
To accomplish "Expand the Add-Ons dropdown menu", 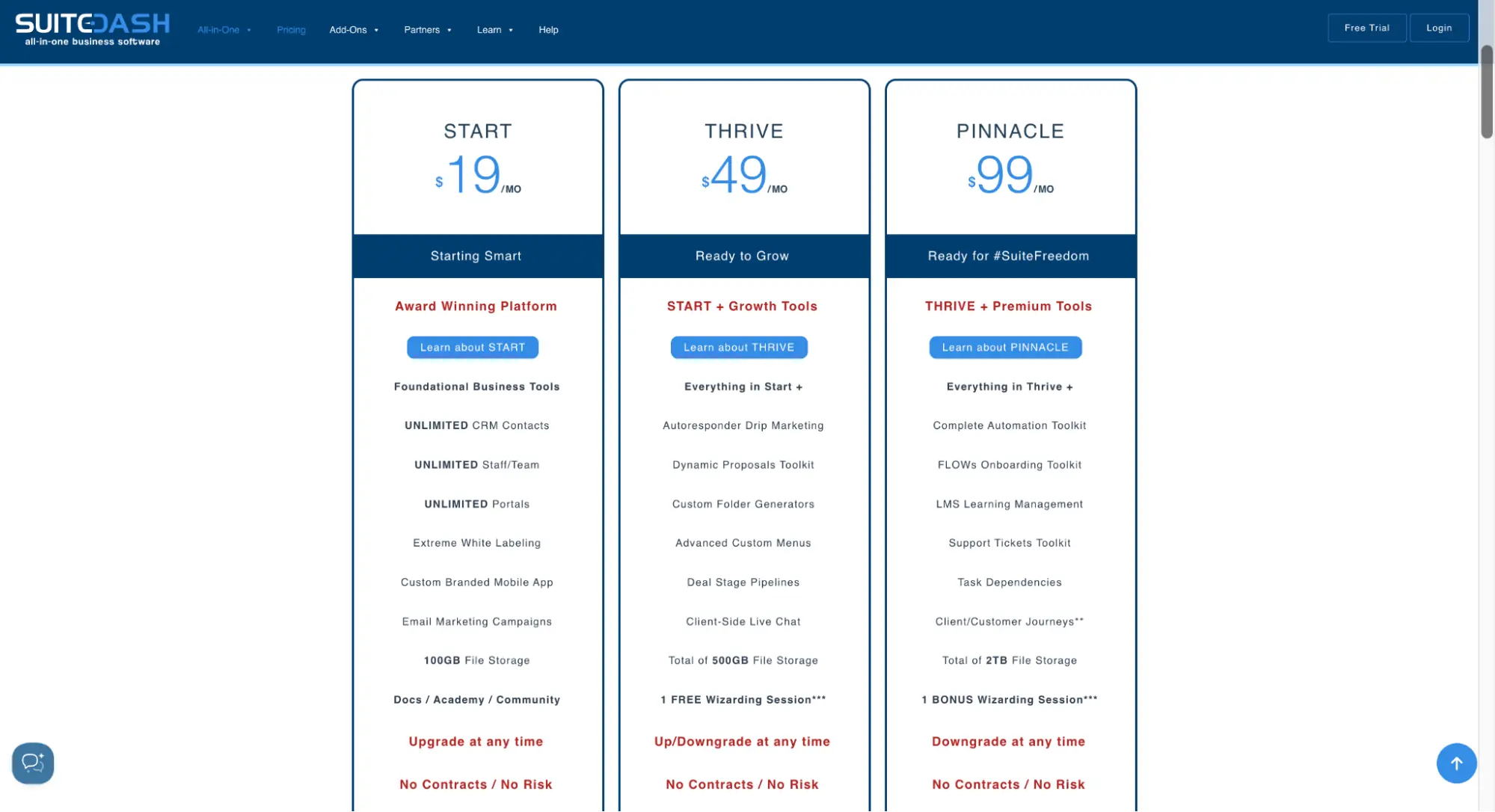I will coord(354,30).
